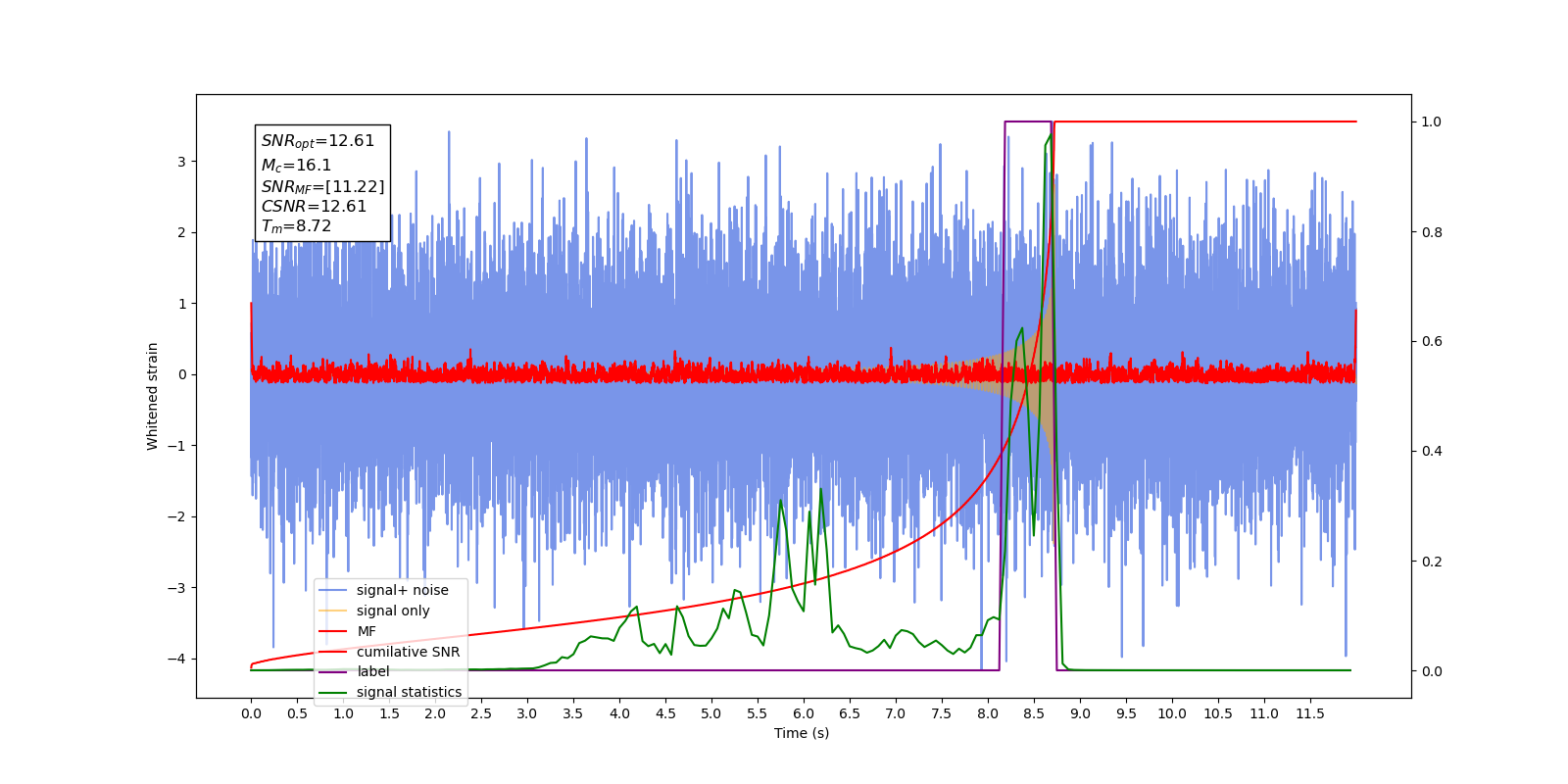Click the 3 tick label on the strain axis

pyautogui.click(x=181, y=162)
